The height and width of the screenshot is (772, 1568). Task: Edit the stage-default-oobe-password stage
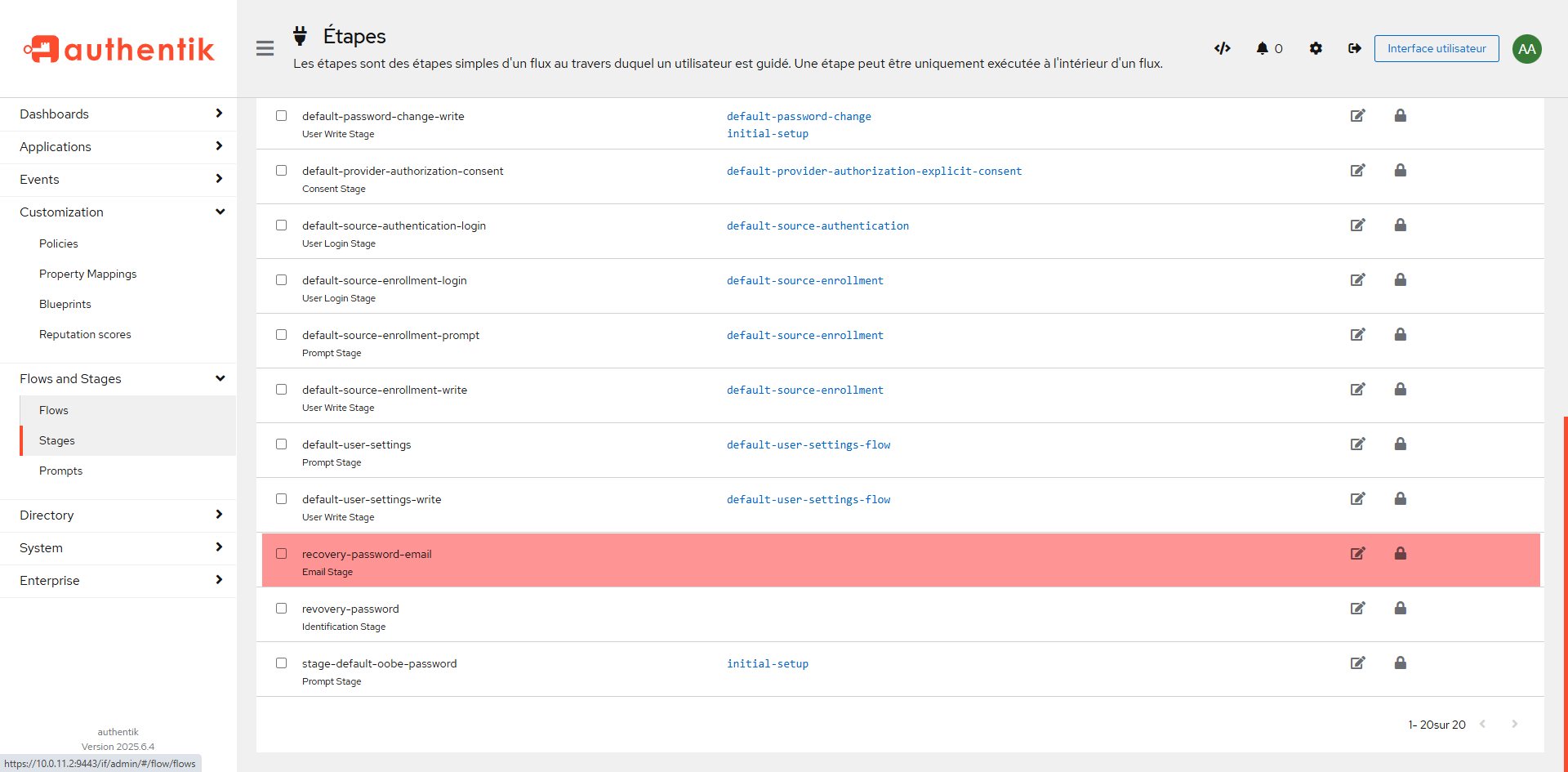(x=1357, y=663)
